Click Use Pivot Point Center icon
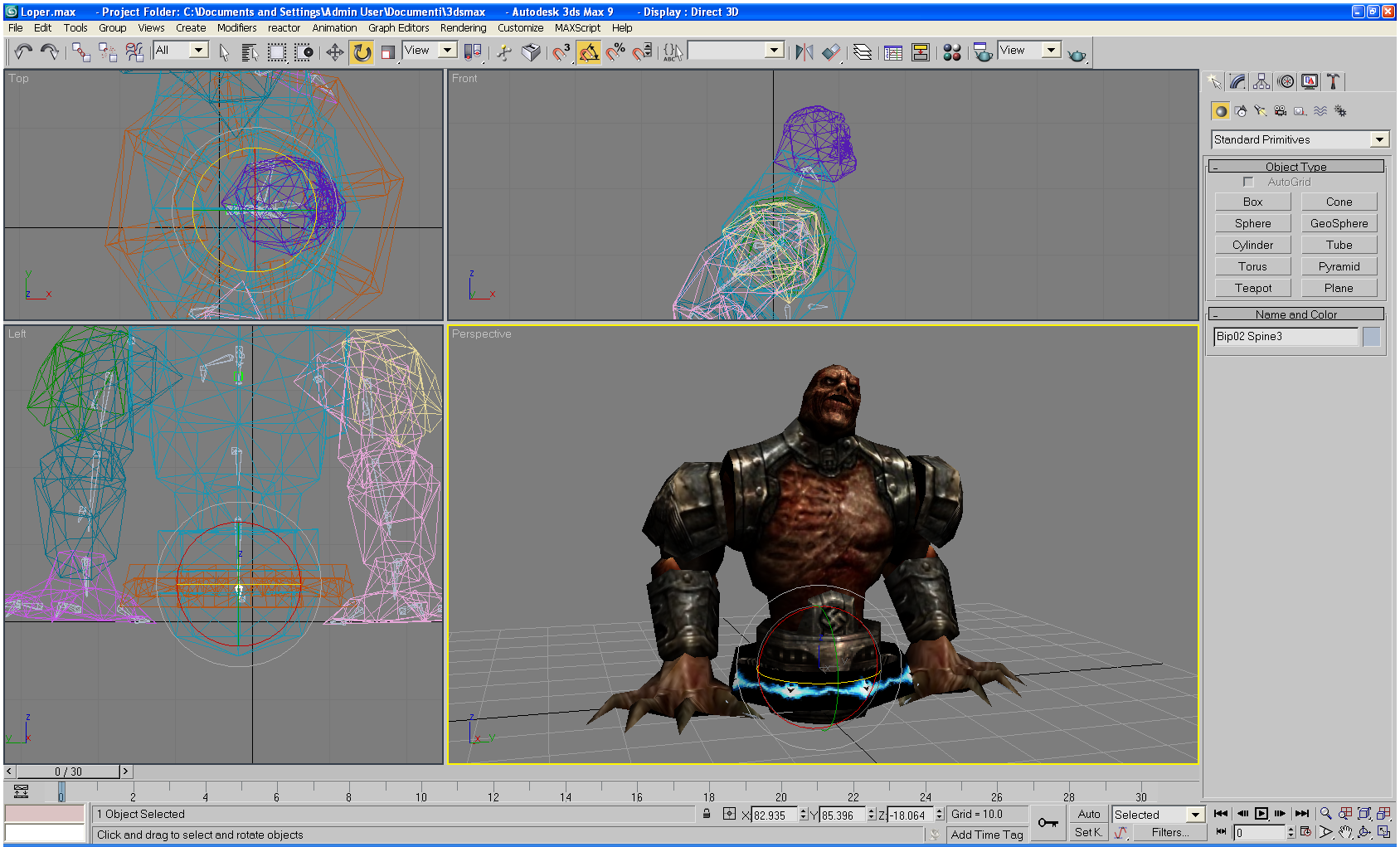 [x=473, y=52]
